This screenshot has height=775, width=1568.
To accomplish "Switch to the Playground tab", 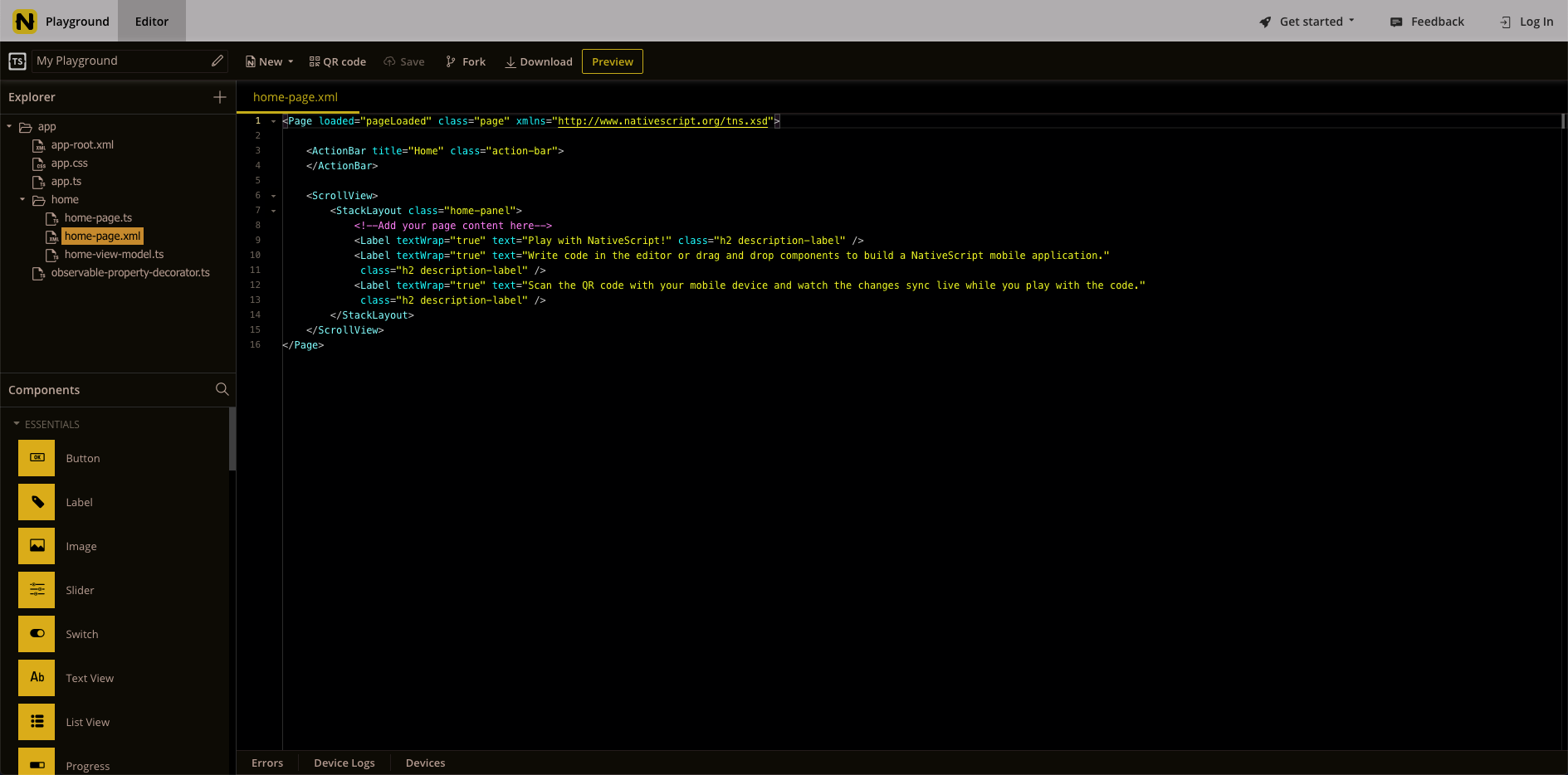I will [x=77, y=22].
